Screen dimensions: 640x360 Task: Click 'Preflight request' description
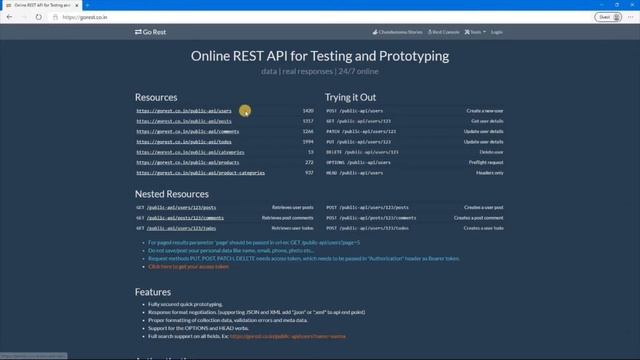[x=486, y=162]
